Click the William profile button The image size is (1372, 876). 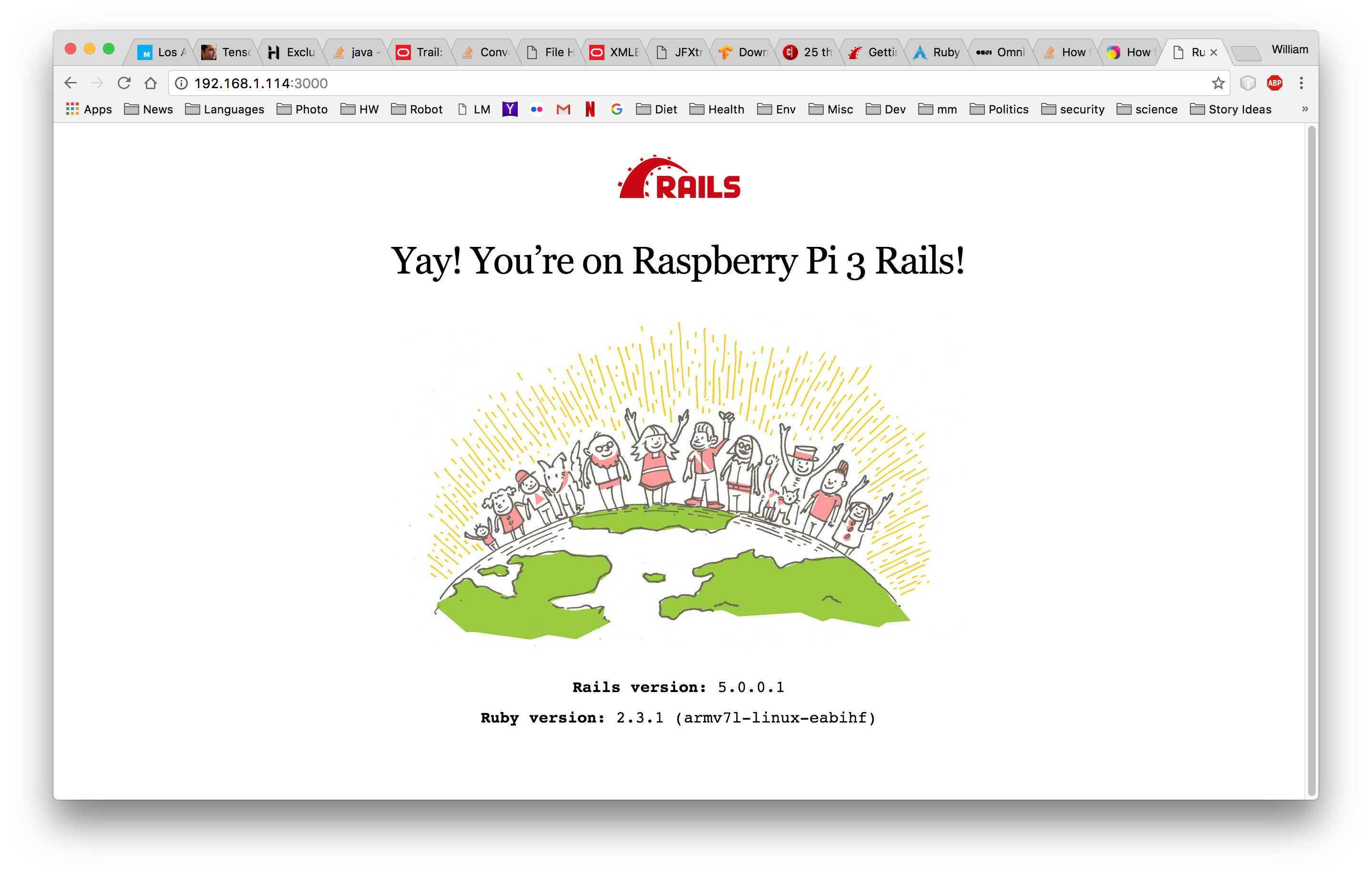point(1290,50)
